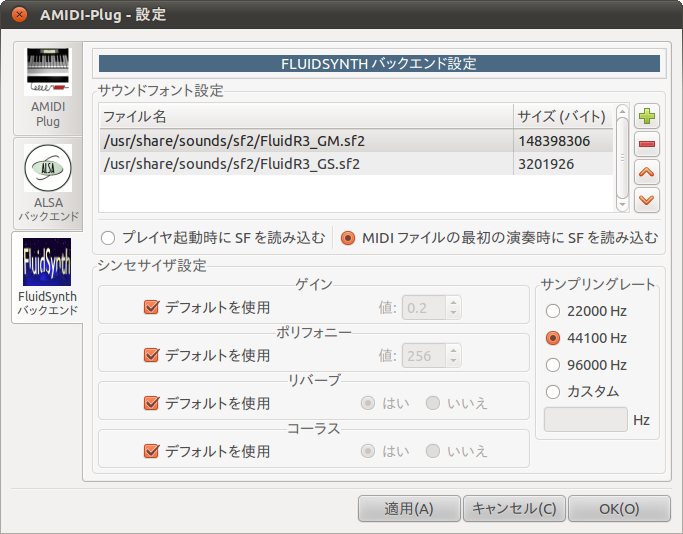
Task: Choose the カスタム sampling rate option
Action: click(x=553, y=392)
